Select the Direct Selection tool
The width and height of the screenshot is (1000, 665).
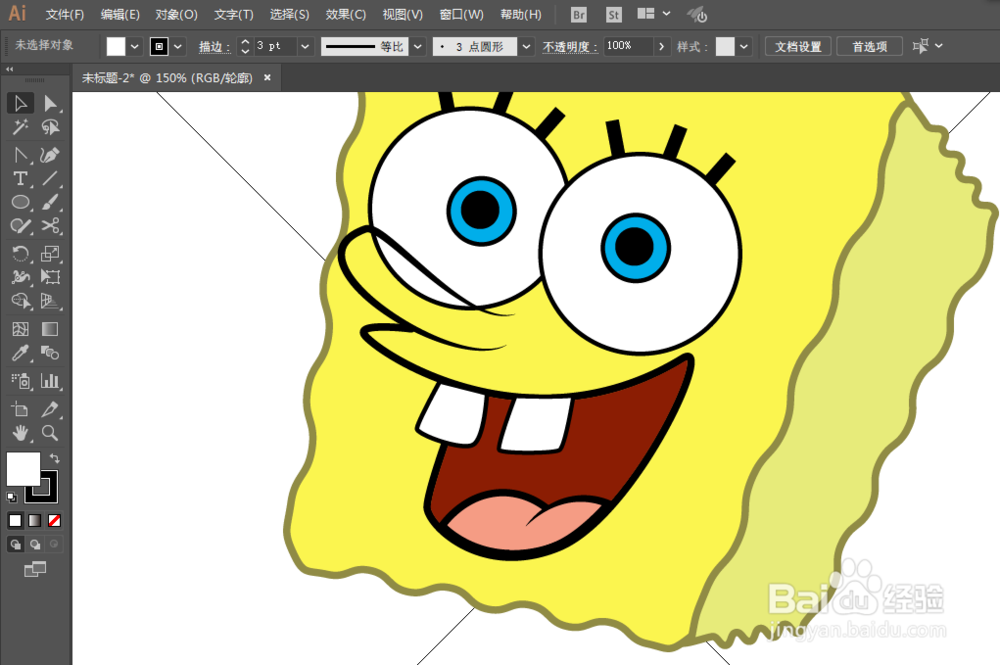pyautogui.click(x=50, y=103)
